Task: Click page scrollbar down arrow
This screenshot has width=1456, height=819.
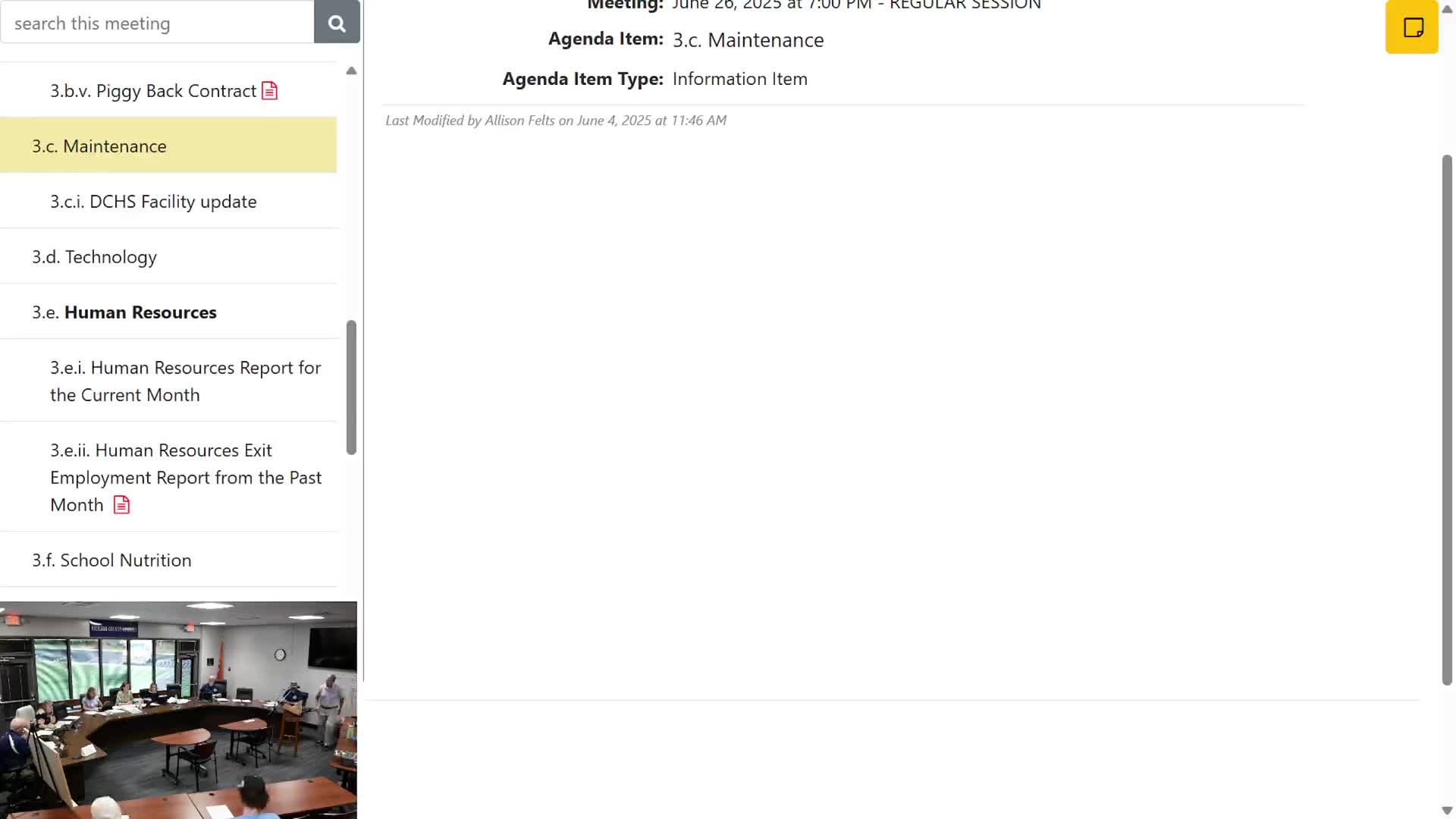Action: coord(1446,811)
